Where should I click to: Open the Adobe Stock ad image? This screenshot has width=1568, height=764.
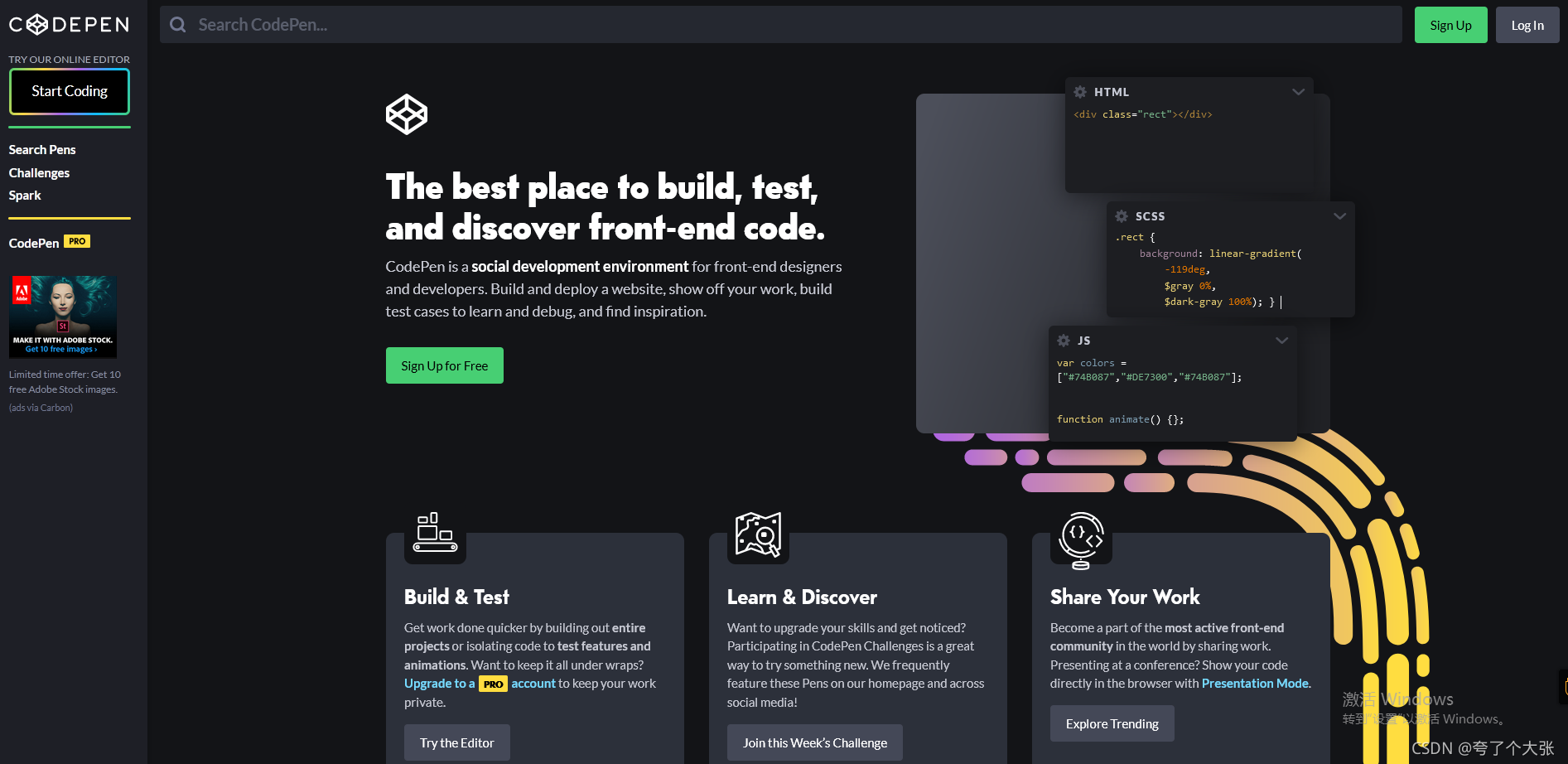(x=63, y=317)
